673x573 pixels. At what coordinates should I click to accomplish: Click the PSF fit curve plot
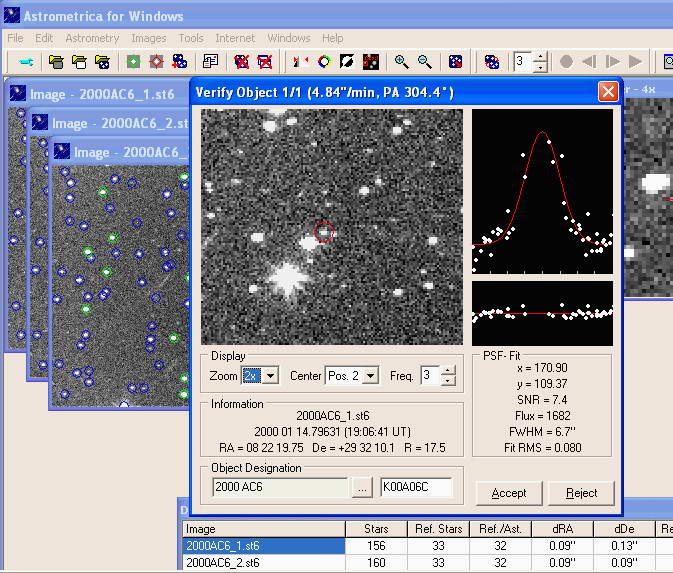point(543,191)
